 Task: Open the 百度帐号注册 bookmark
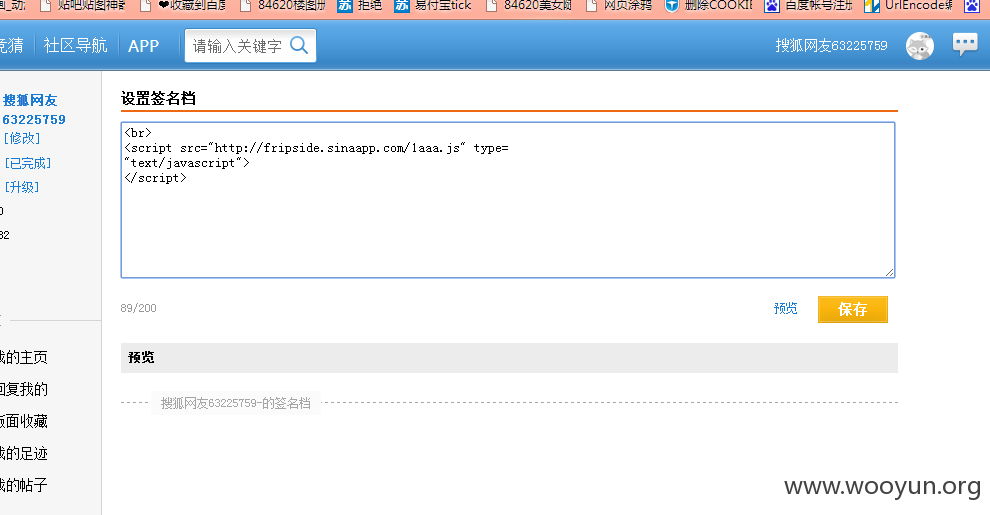pyautogui.click(x=808, y=6)
